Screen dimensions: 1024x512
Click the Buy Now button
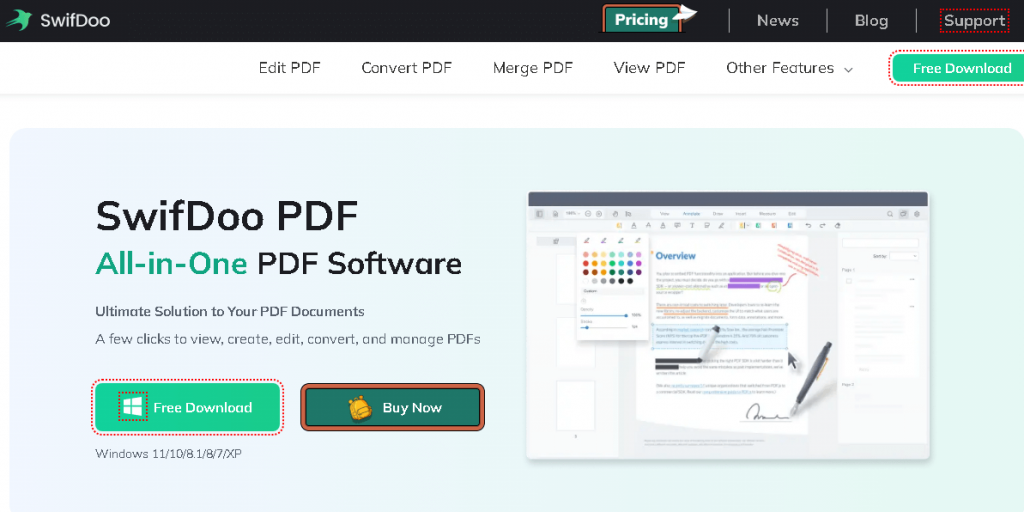(392, 408)
